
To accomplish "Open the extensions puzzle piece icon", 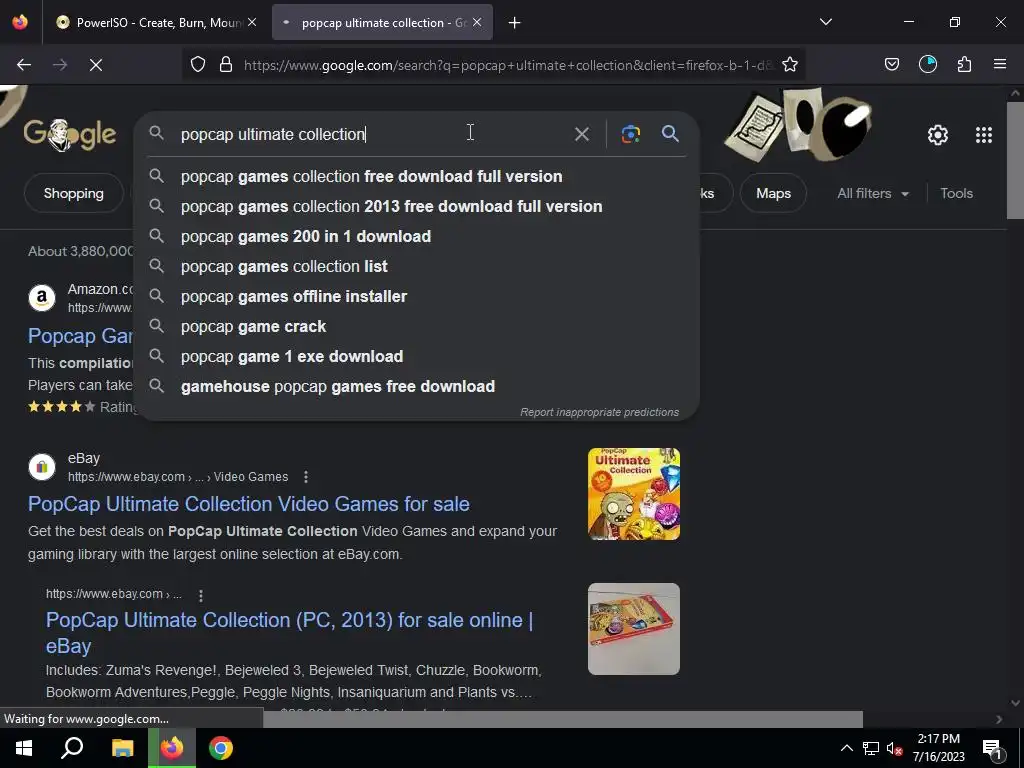I will pos(964,64).
